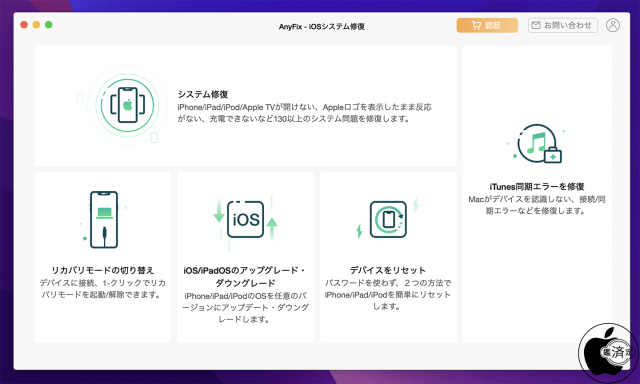Select リカバリモードの切り替え title
The width and height of the screenshot is (640, 384).
click(x=103, y=270)
